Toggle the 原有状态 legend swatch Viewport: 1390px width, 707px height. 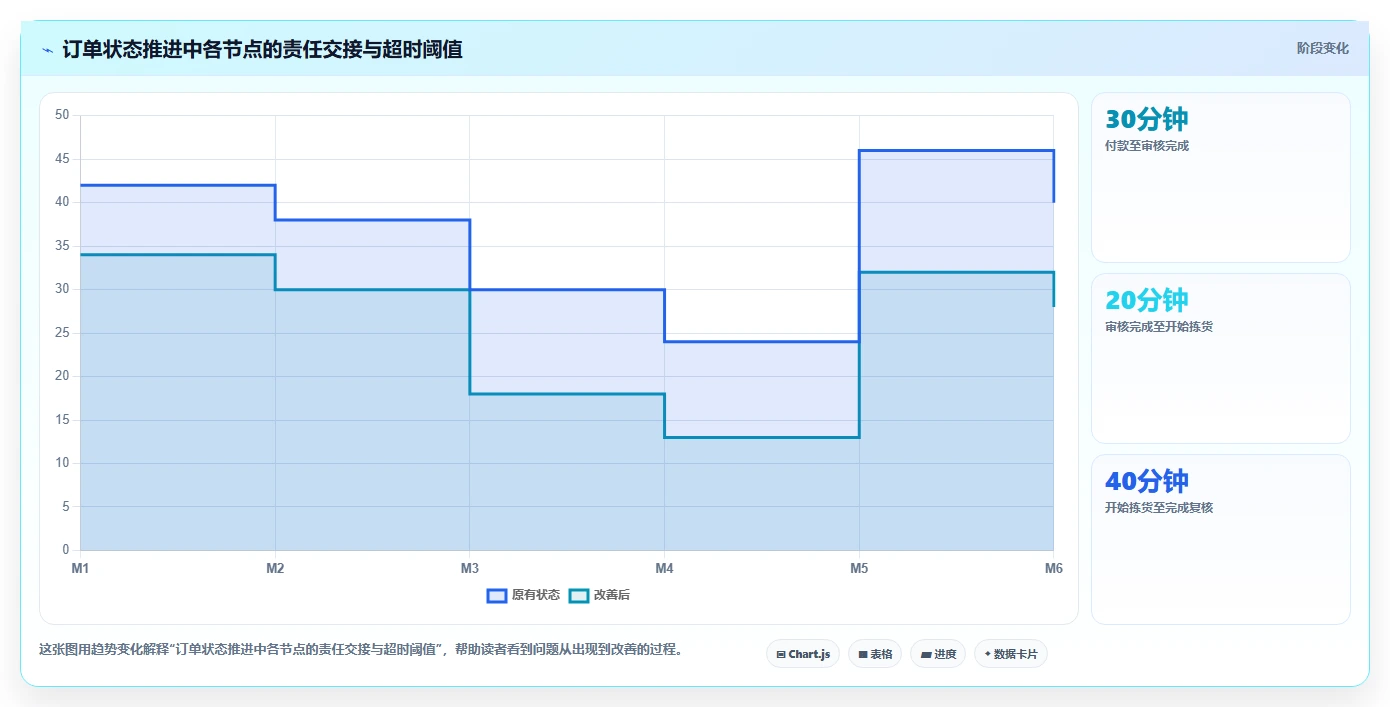tap(497, 595)
